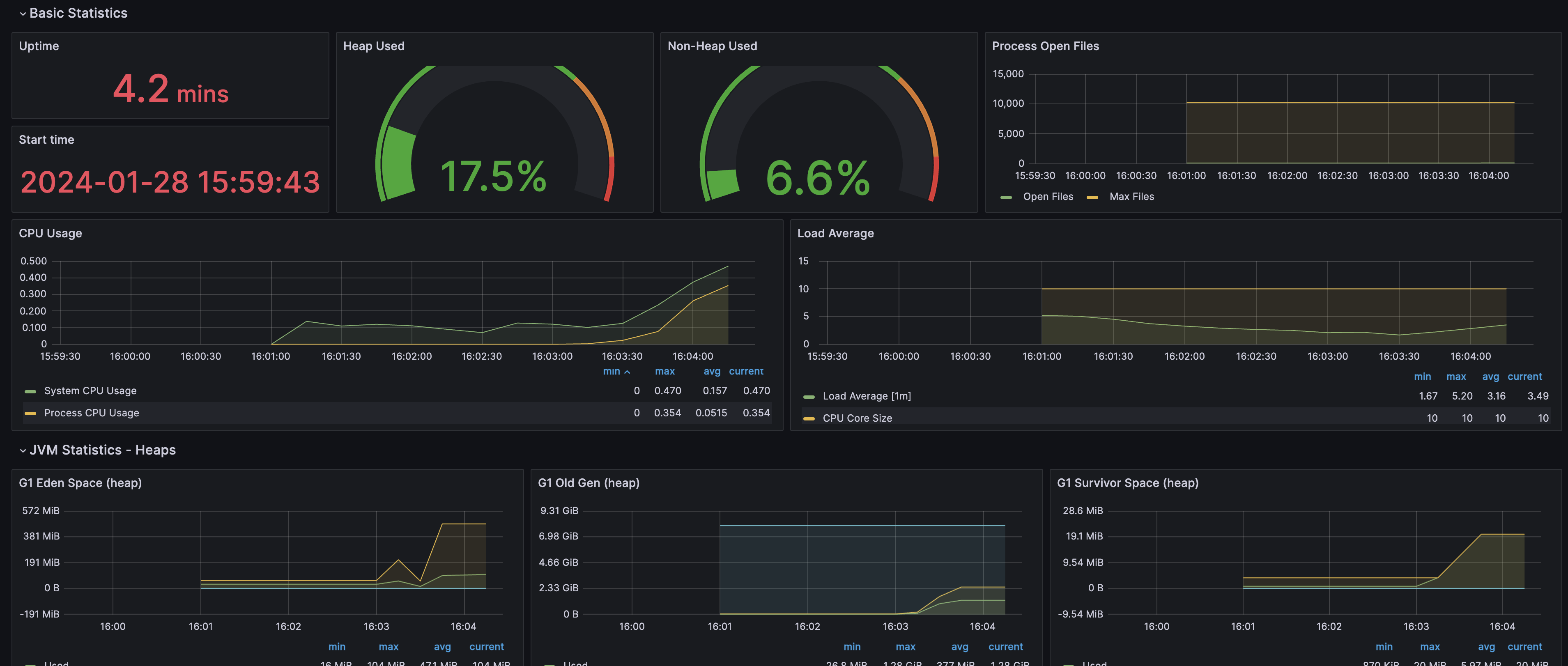Sort G1 Survivor Space legend by max

click(1430, 647)
